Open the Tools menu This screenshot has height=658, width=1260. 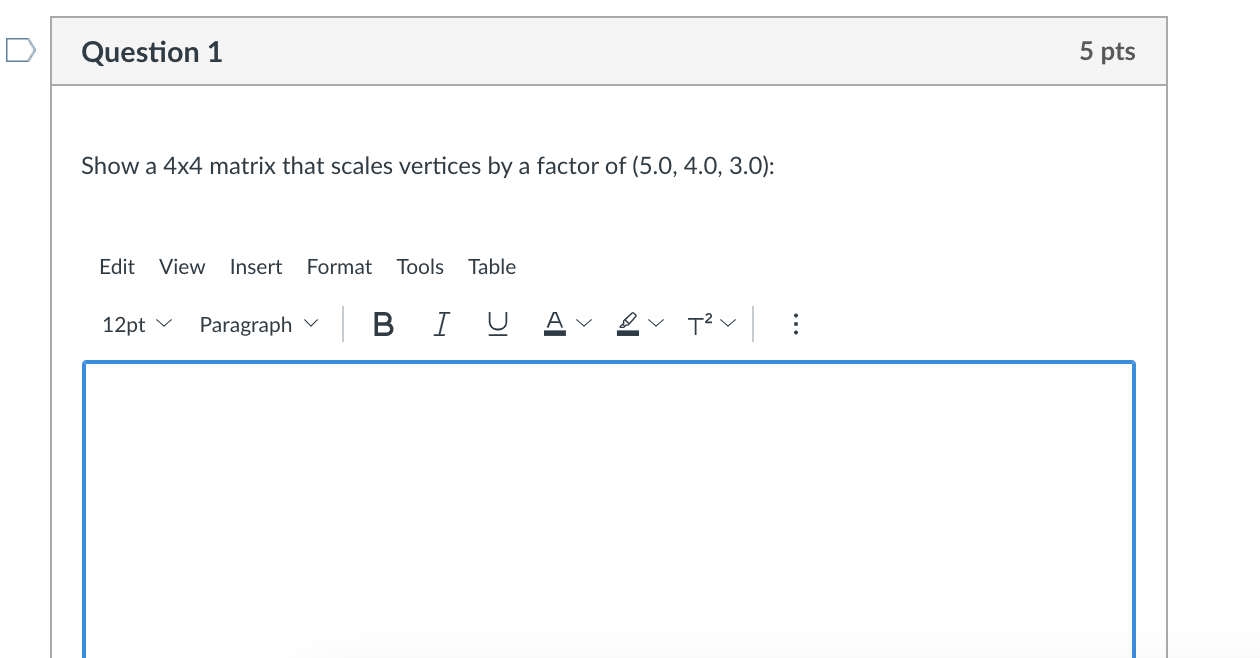click(x=420, y=267)
